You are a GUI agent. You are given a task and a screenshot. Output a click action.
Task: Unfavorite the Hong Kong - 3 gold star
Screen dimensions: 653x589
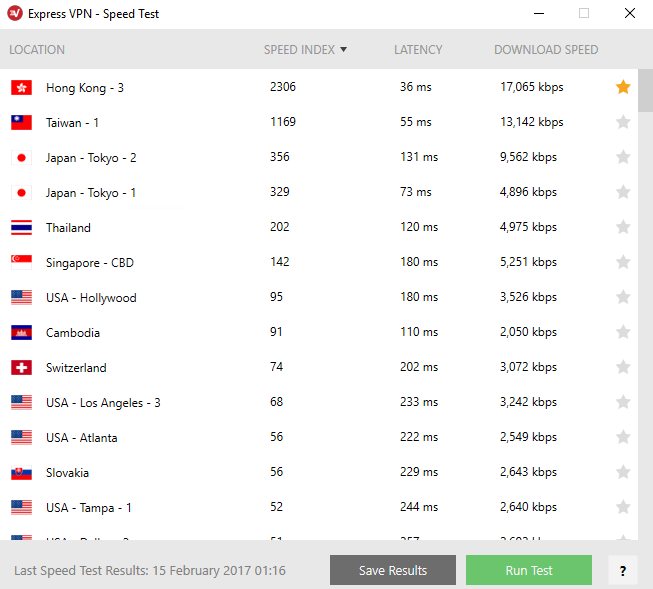pyautogui.click(x=623, y=87)
